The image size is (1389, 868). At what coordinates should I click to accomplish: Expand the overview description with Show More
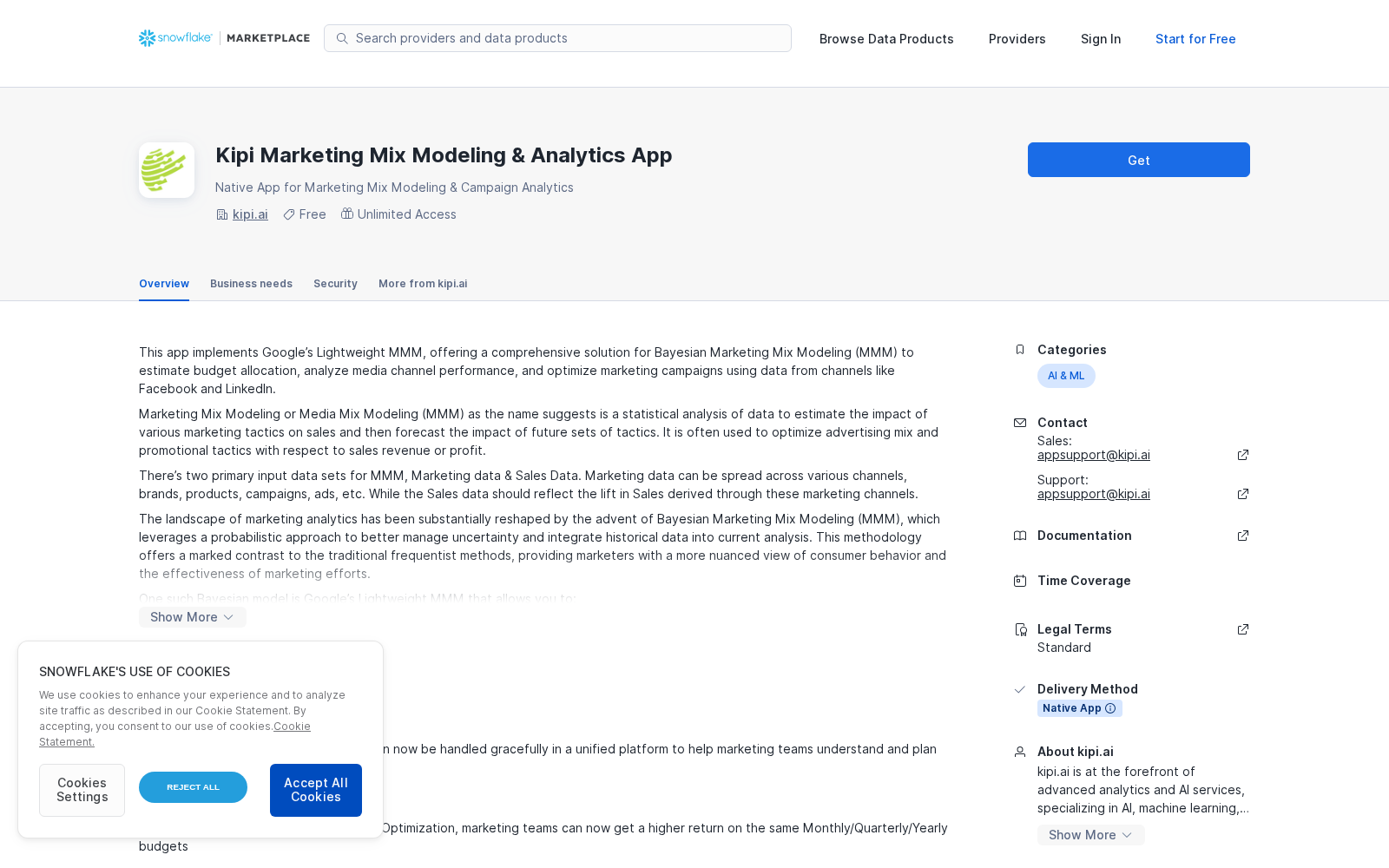(x=193, y=617)
